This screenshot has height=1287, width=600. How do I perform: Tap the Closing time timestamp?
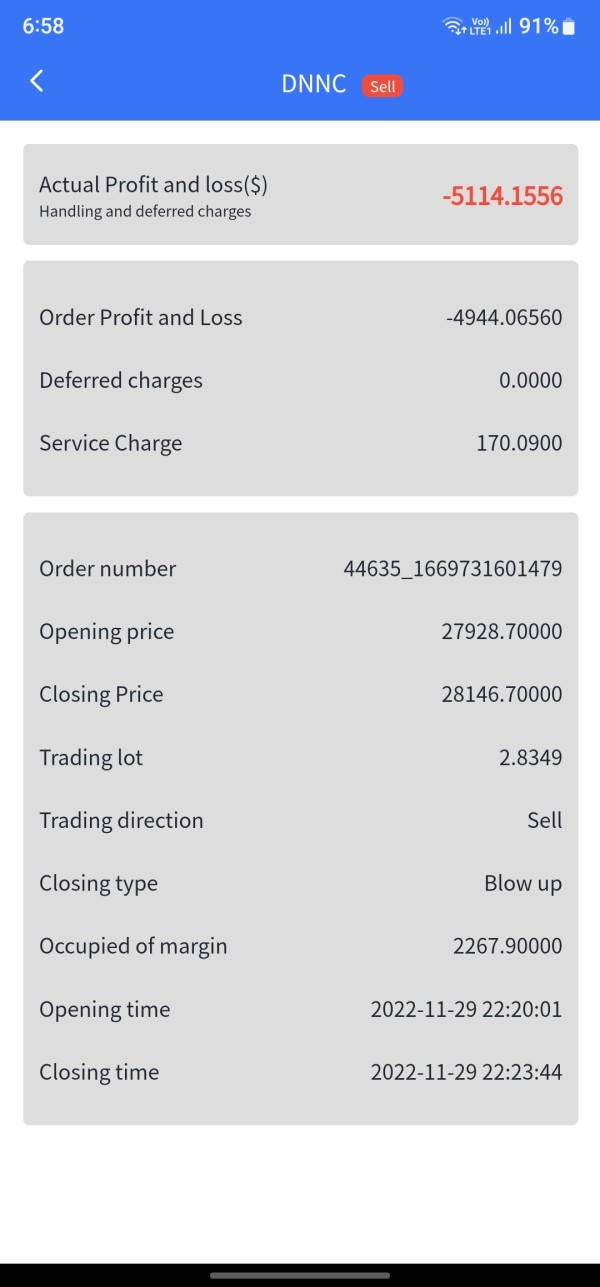(x=466, y=1073)
